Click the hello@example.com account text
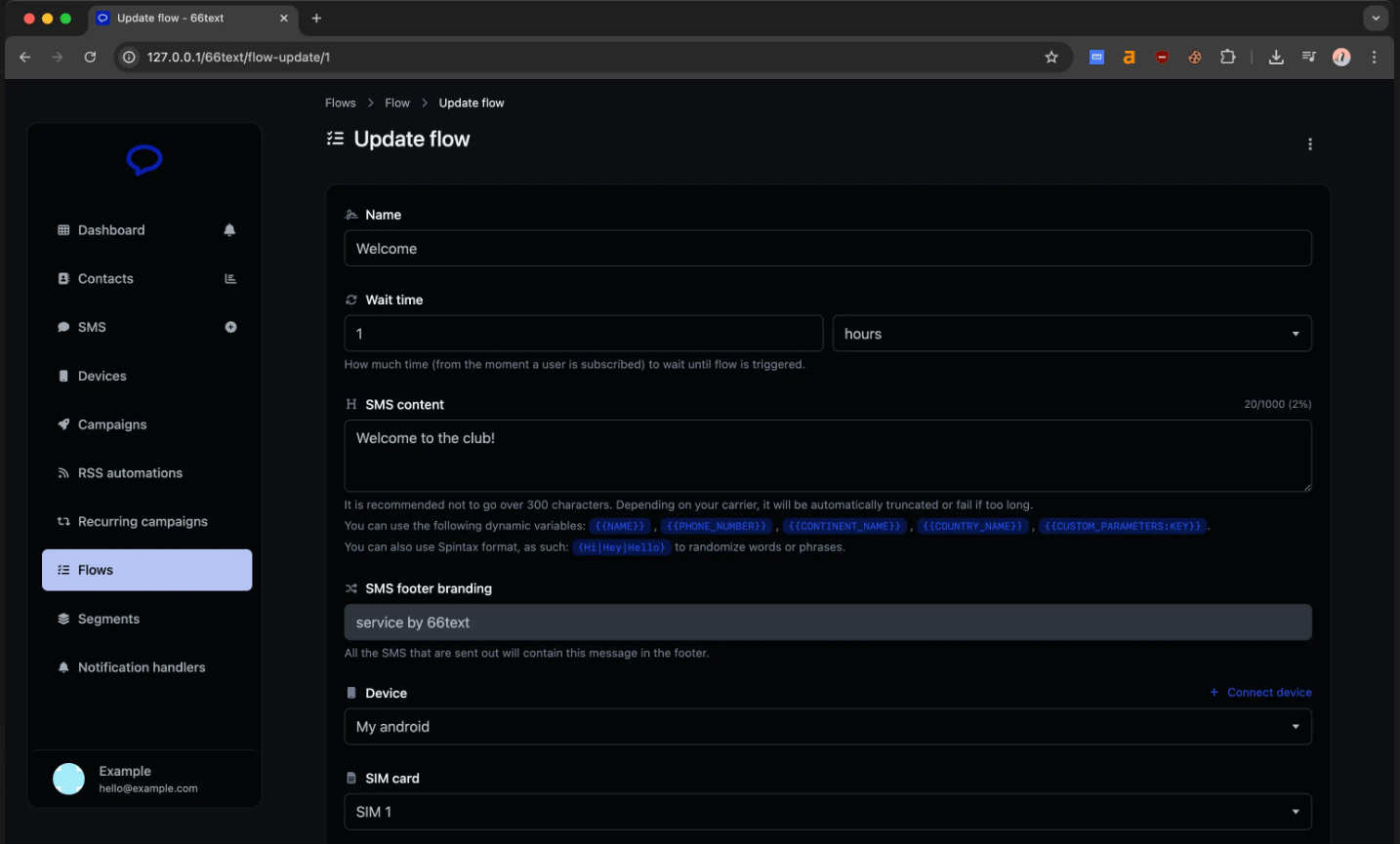 pos(148,788)
